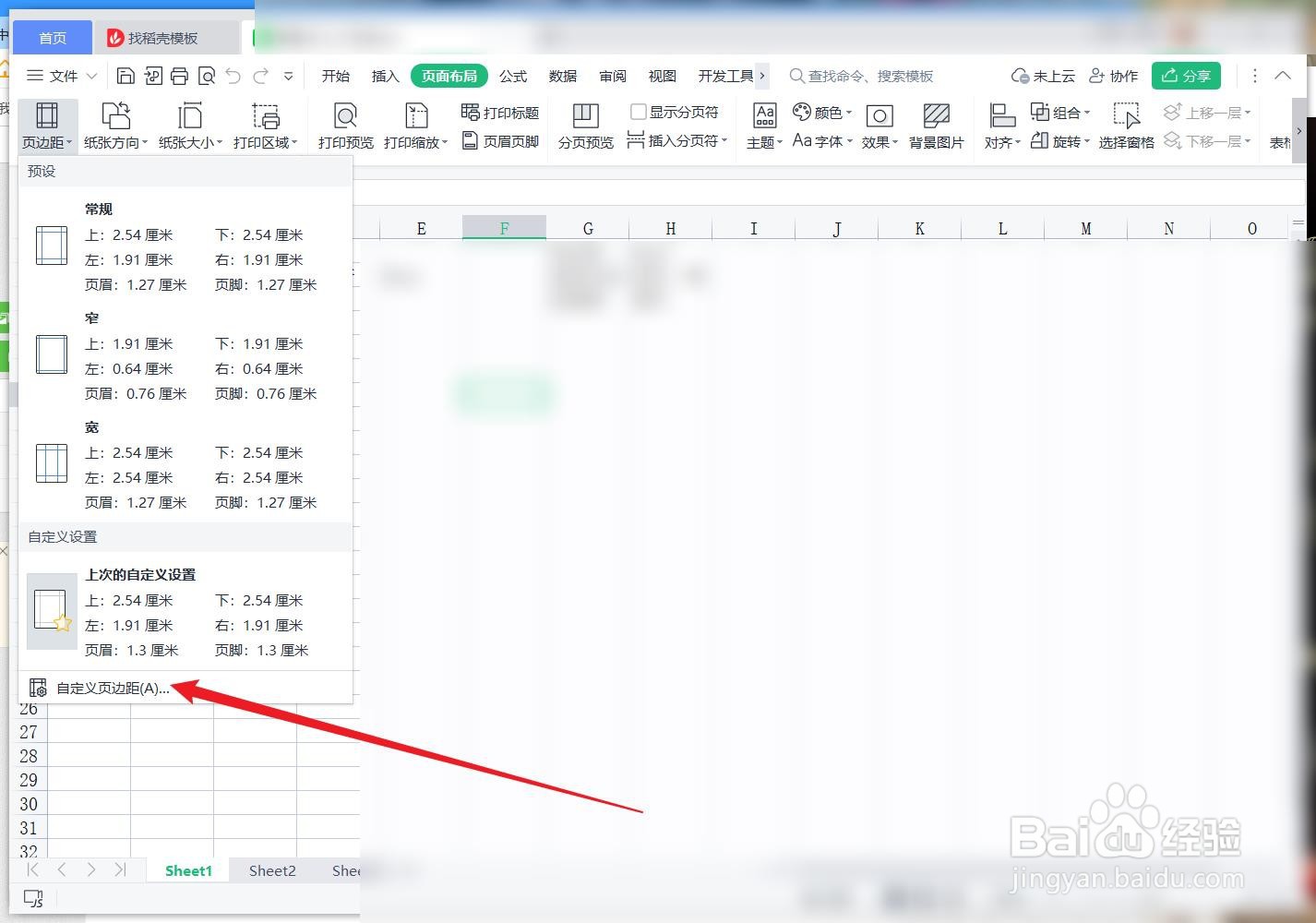The width and height of the screenshot is (1316, 923).
Task: Open the quick access toolbar customize dropdown
Action: click(x=289, y=76)
